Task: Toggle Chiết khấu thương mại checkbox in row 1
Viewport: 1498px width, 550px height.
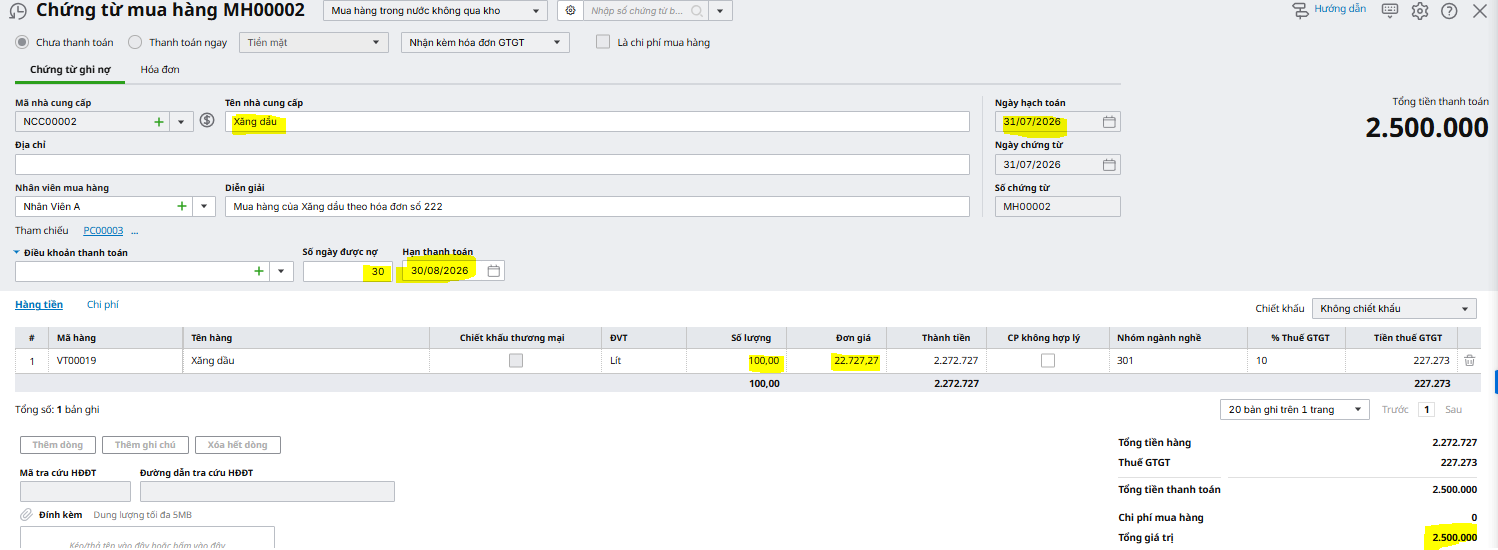Action: coord(516,361)
